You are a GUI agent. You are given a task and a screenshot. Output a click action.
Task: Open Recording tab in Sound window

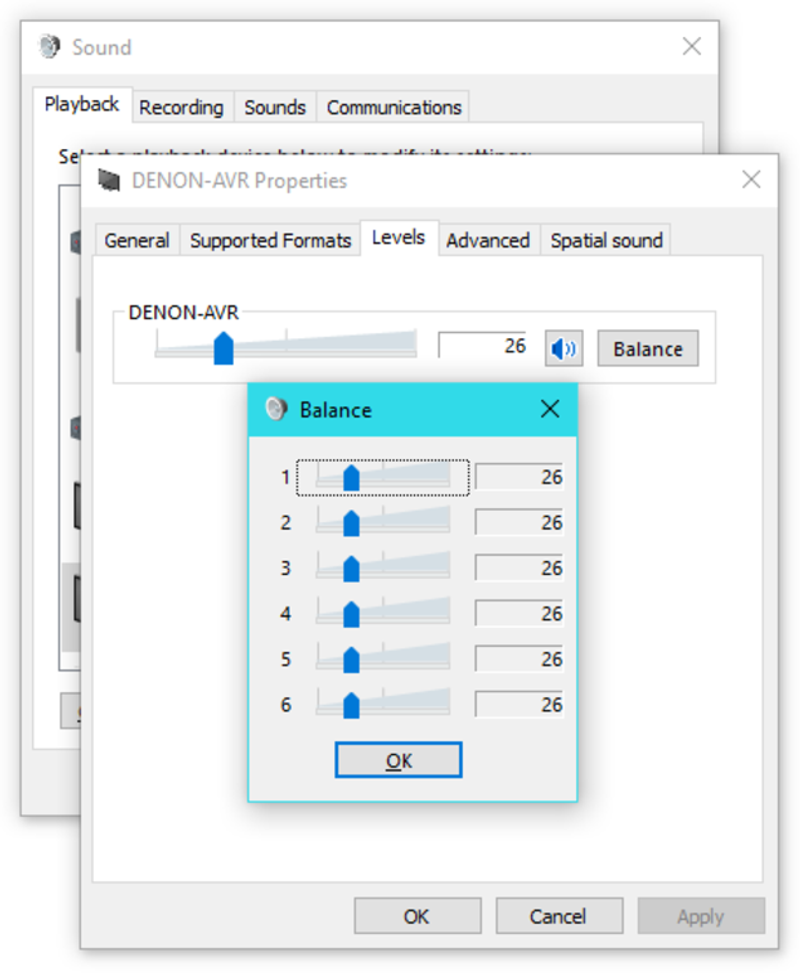[x=181, y=107]
